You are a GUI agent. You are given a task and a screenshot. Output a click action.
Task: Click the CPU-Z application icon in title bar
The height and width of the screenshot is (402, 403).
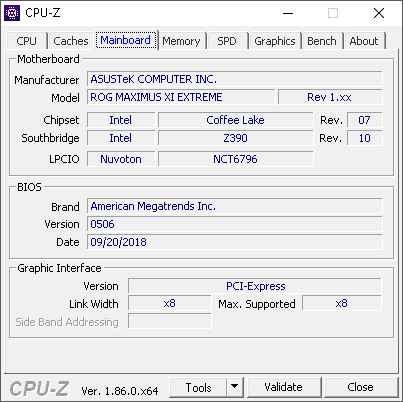point(12,13)
